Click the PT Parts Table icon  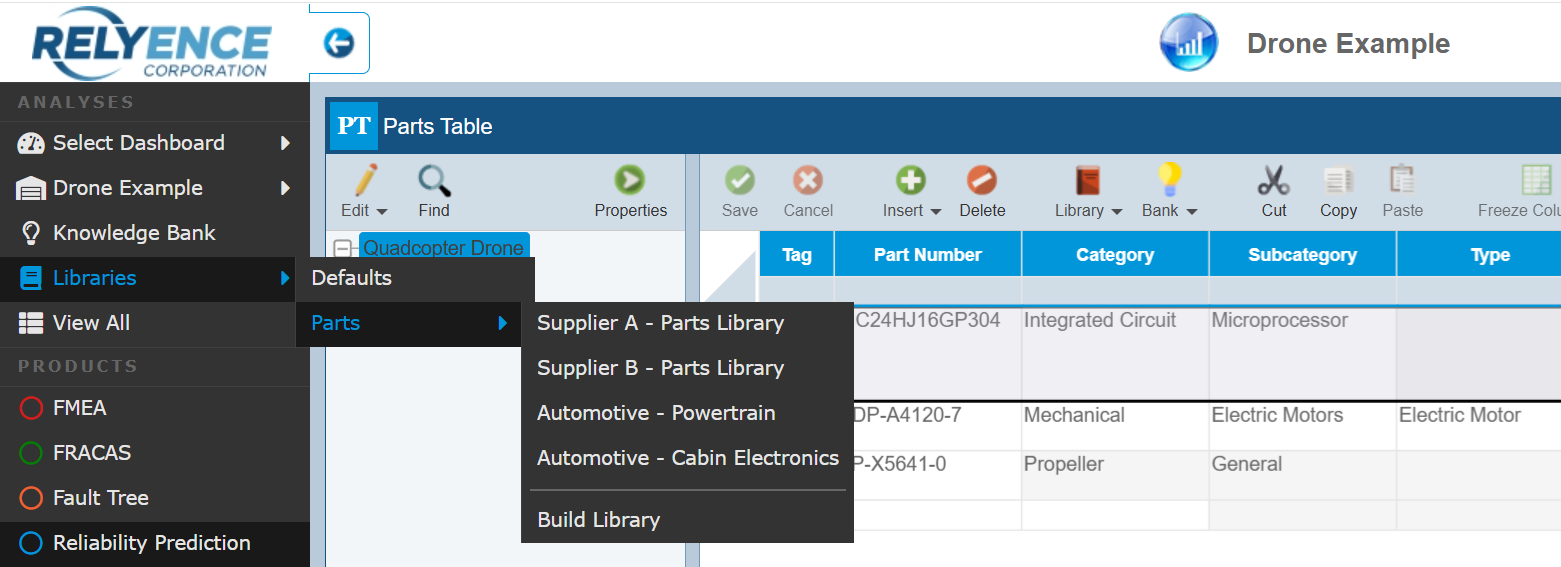(353, 126)
